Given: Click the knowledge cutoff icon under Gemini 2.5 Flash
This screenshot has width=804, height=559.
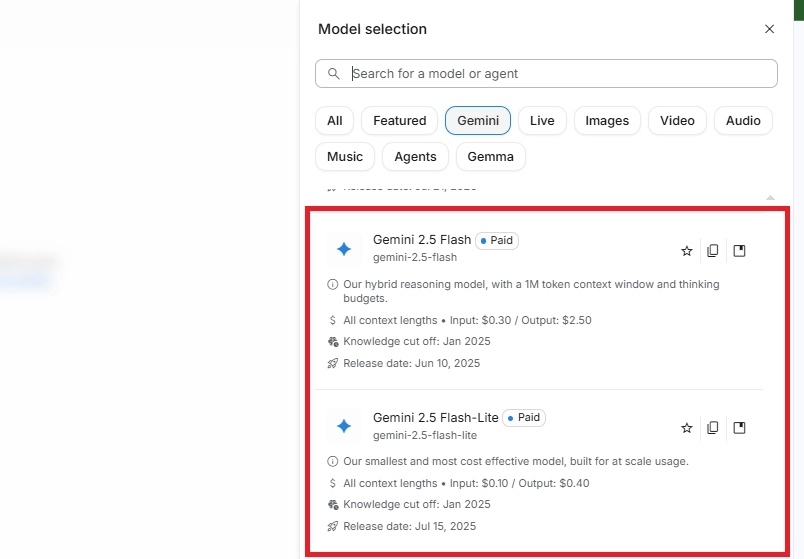Looking at the screenshot, I should tap(333, 342).
